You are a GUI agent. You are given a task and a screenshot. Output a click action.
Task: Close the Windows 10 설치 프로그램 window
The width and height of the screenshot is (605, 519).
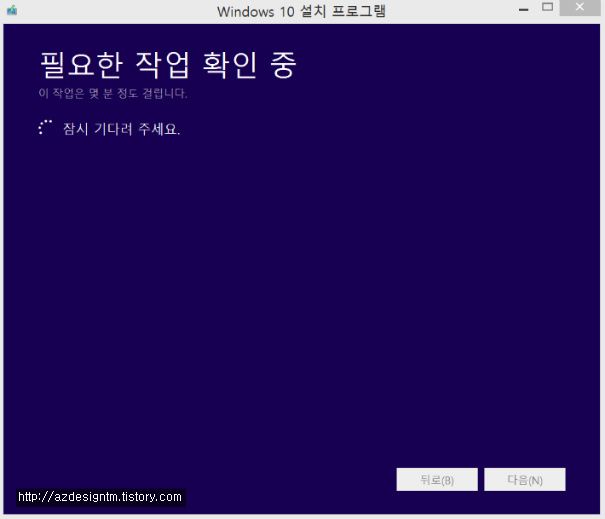coord(580,7)
